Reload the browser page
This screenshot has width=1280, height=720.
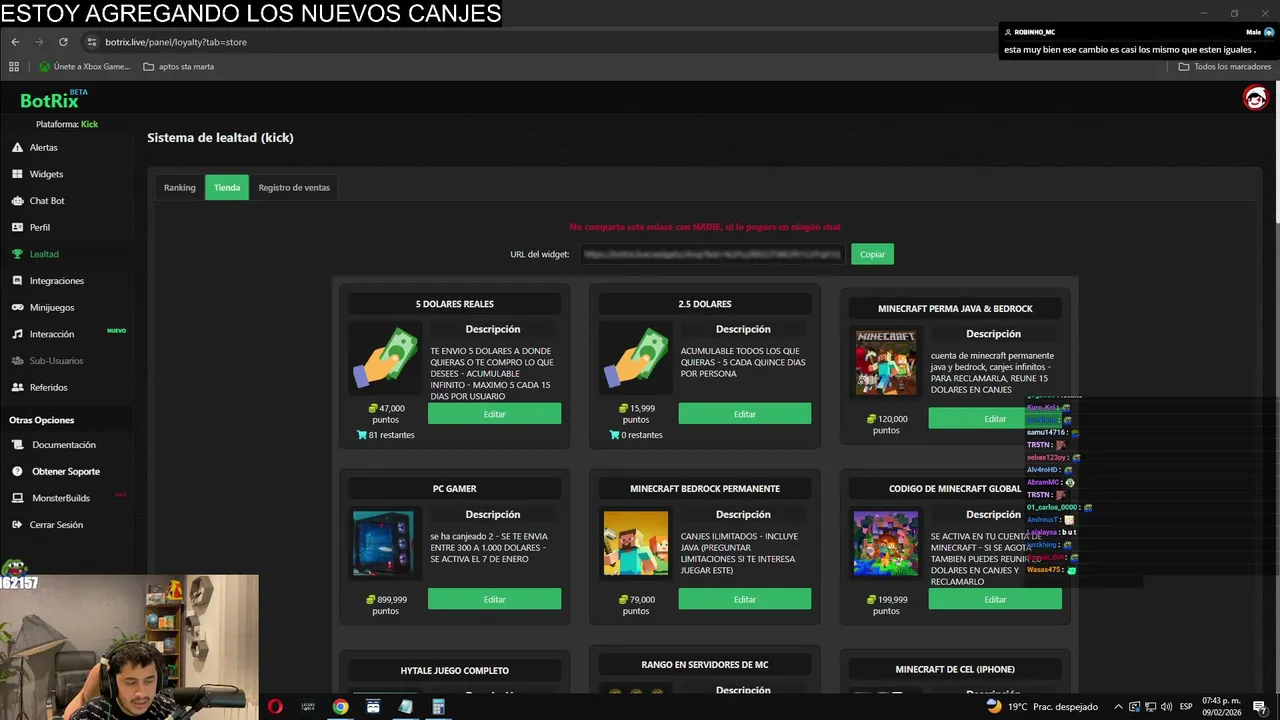(x=63, y=42)
